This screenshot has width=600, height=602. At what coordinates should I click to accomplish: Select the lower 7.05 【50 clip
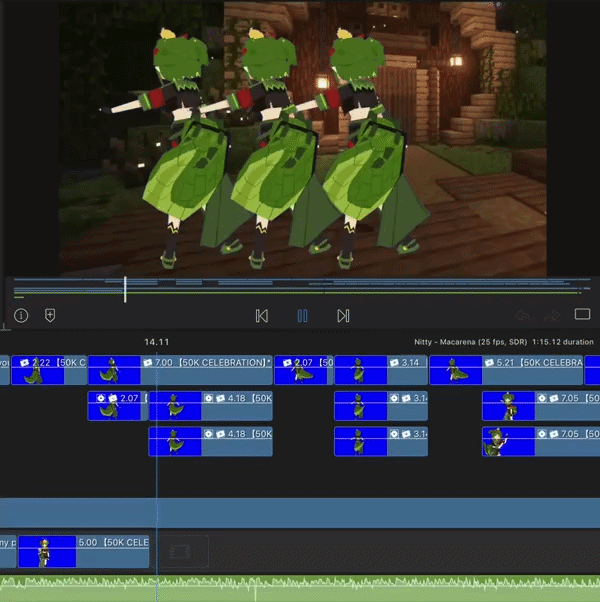pos(541,442)
